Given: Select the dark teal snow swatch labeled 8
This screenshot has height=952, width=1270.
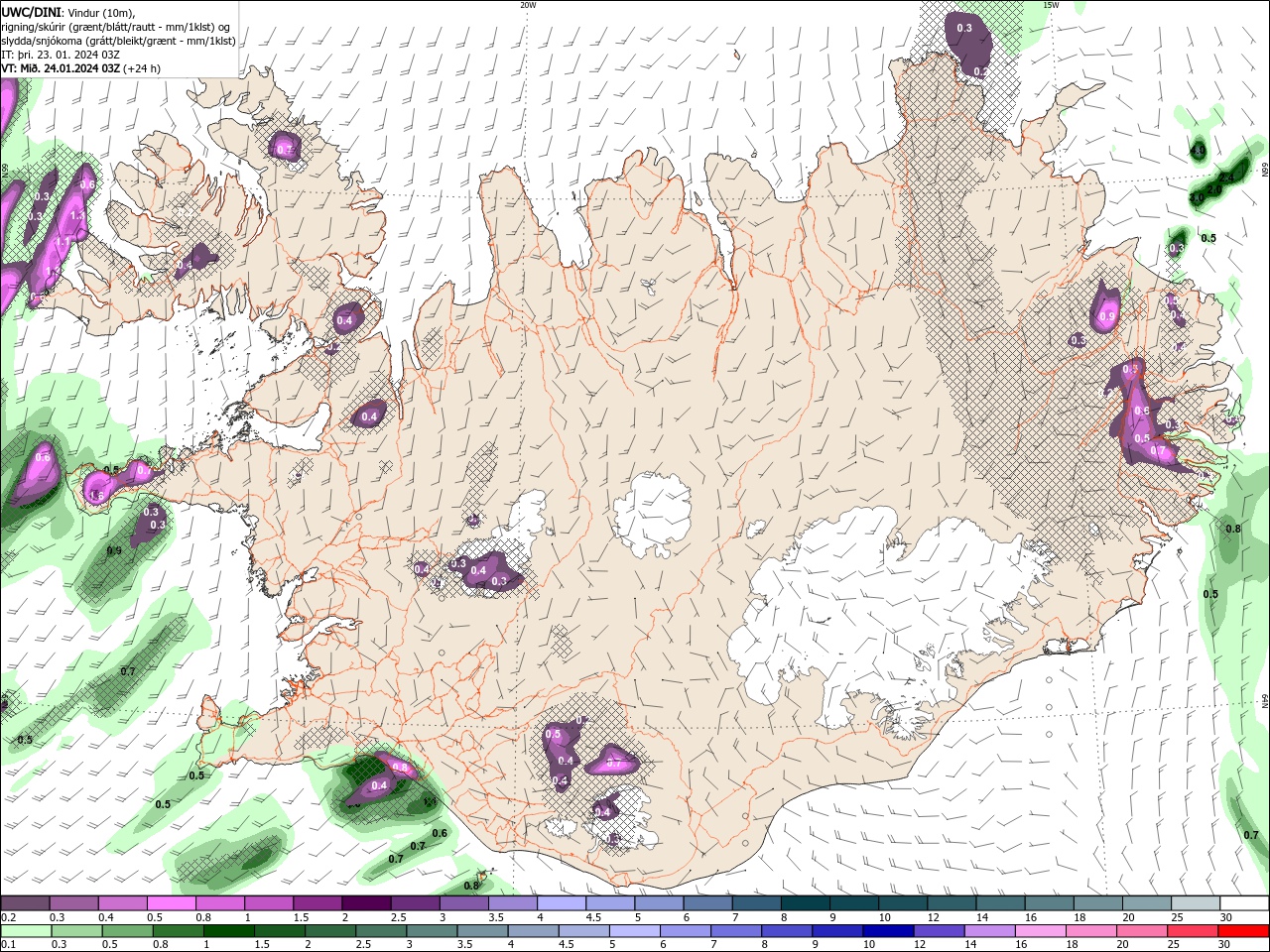Looking at the screenshot, I should 806,903.
